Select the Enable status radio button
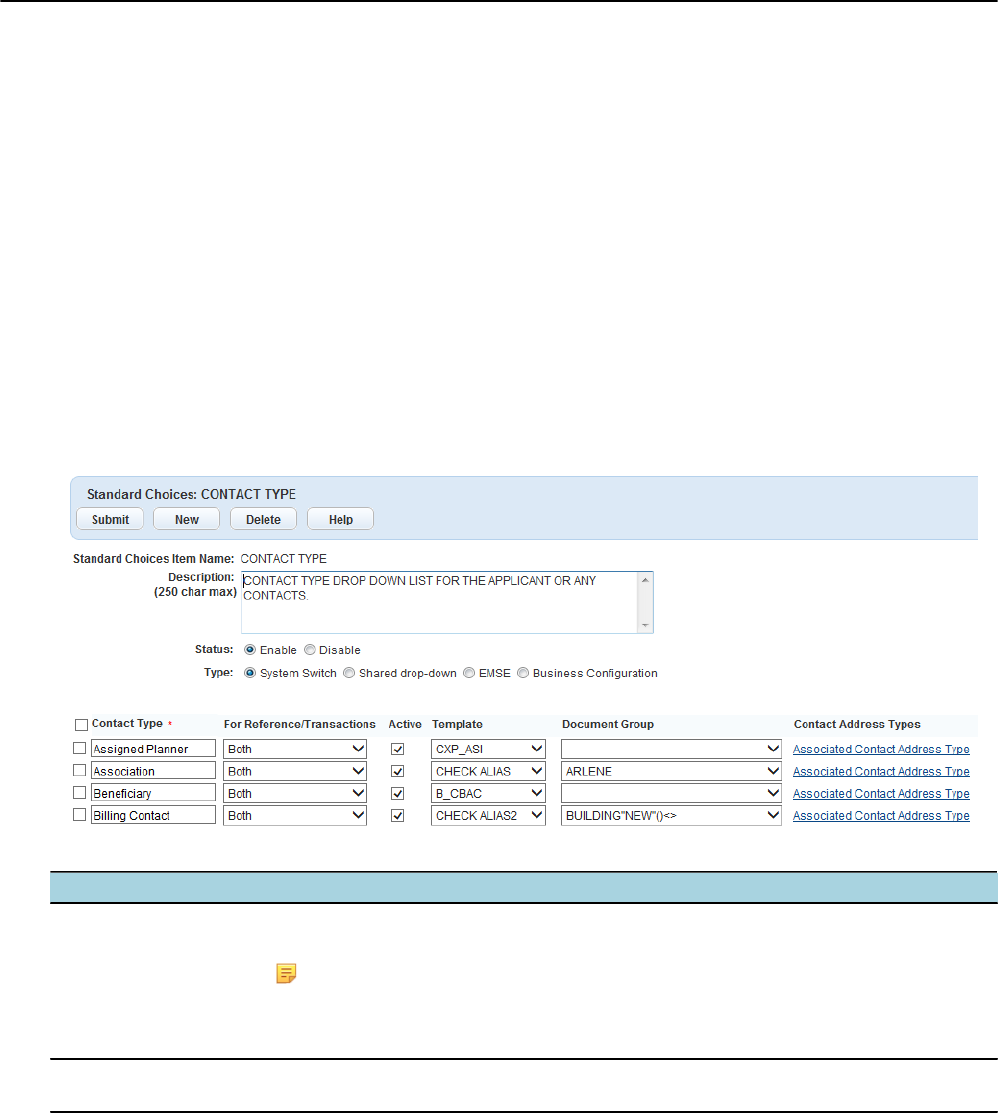The height and width of the screenshot is (1113, 998). [250, 649]
